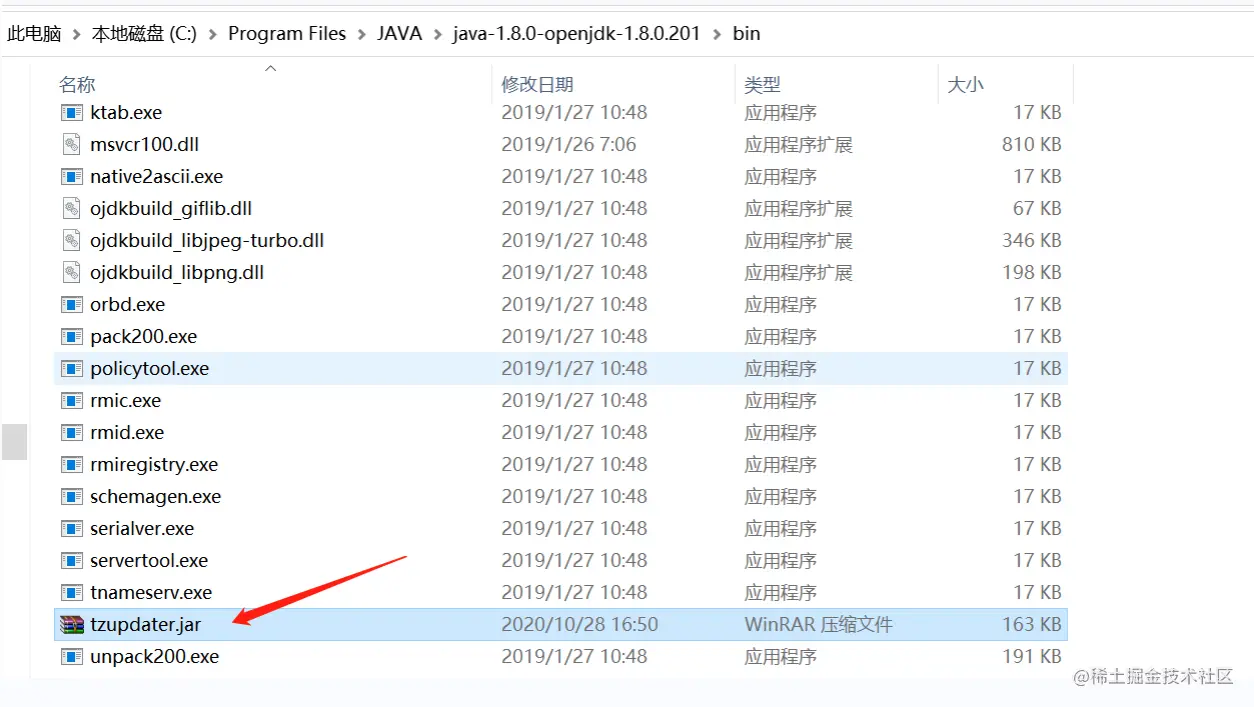Sort files by the 大小 column header
Screen dimensions: 1254x707
(965, 85)
